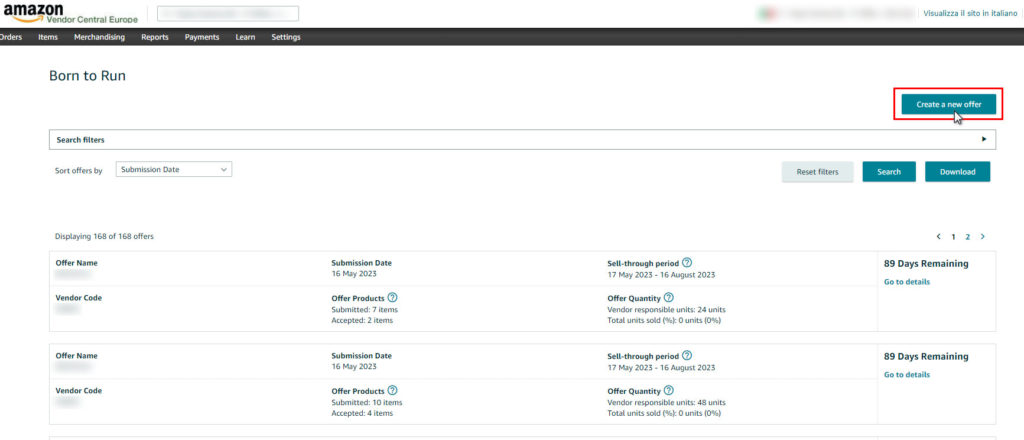The height and width of the screenshot is (440, 1024).
Task: Go to next page arrow in pagination
Action: pyautogui.click(x=982, y=236)
